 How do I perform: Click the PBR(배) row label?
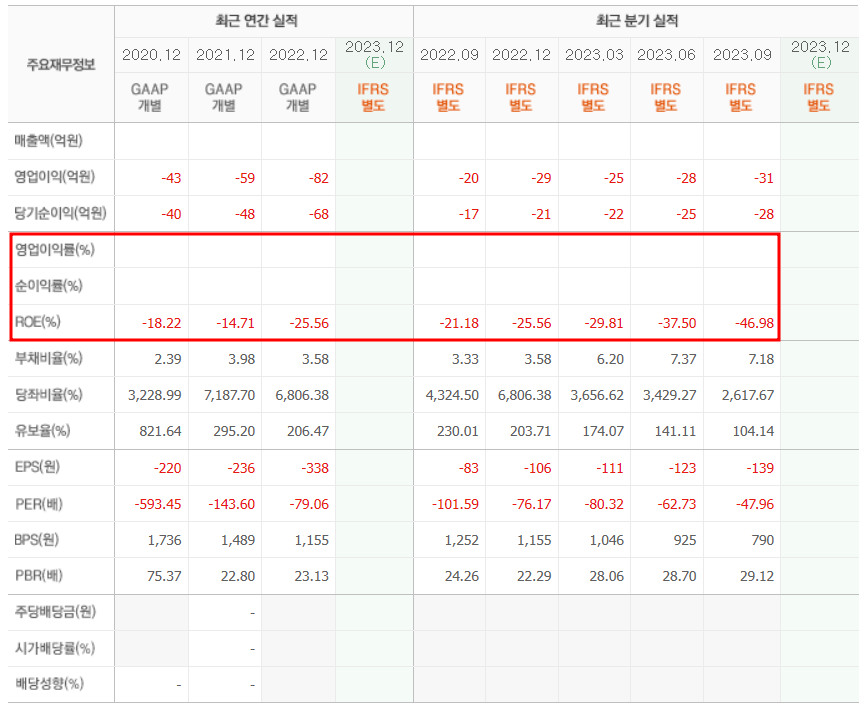[39, 576]
